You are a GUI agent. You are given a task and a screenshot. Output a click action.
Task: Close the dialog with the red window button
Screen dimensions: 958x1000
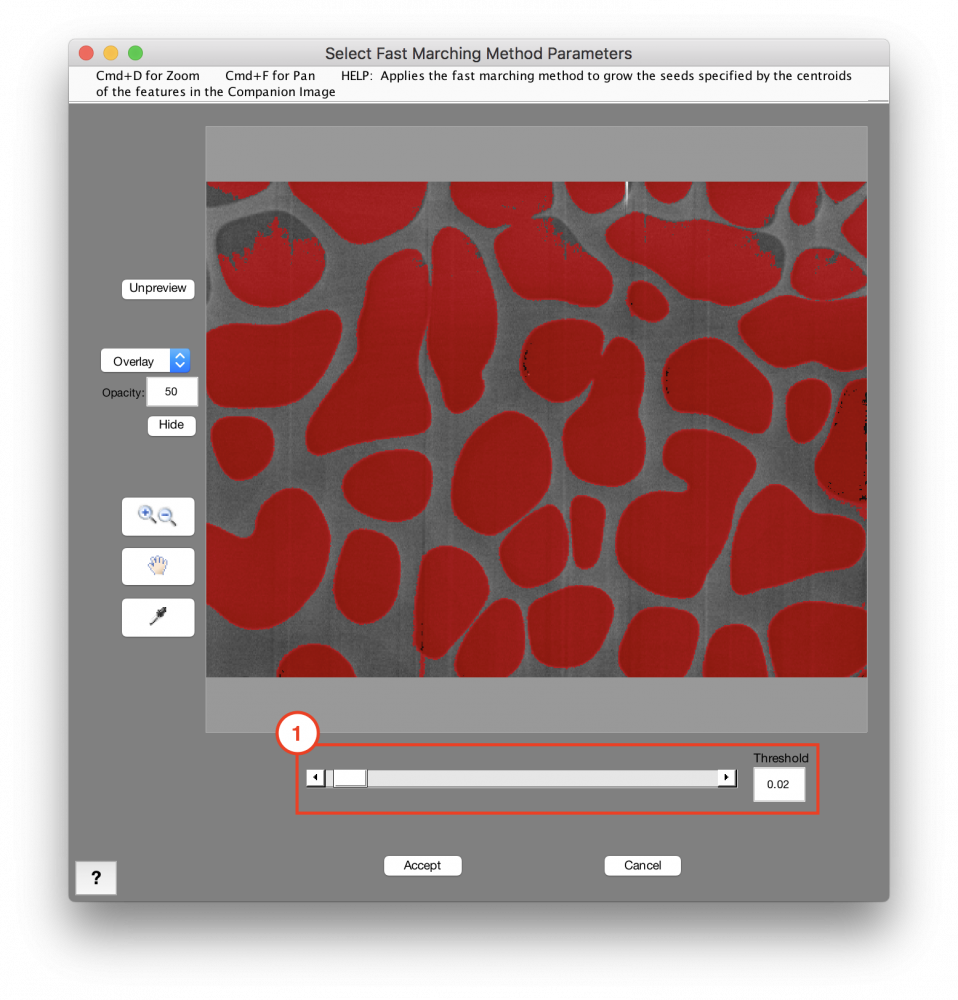[86, 53]
